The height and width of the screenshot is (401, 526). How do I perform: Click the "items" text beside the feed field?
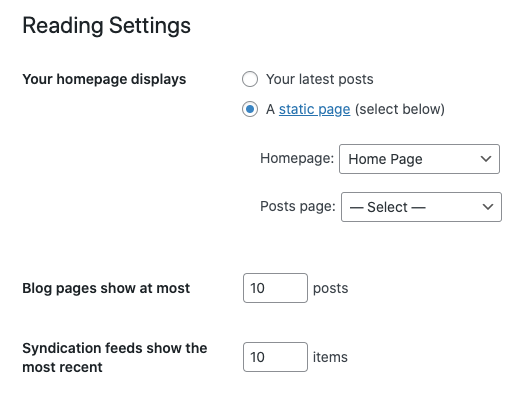coord(330,357)
